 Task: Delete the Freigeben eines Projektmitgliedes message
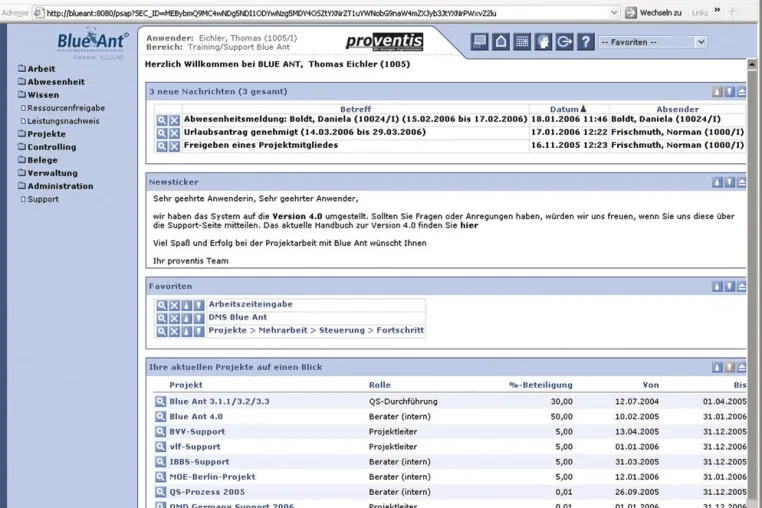(x=174, y=146)
